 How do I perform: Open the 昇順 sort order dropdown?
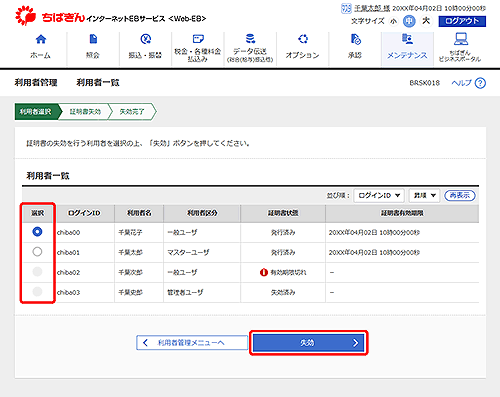[425, 196]
